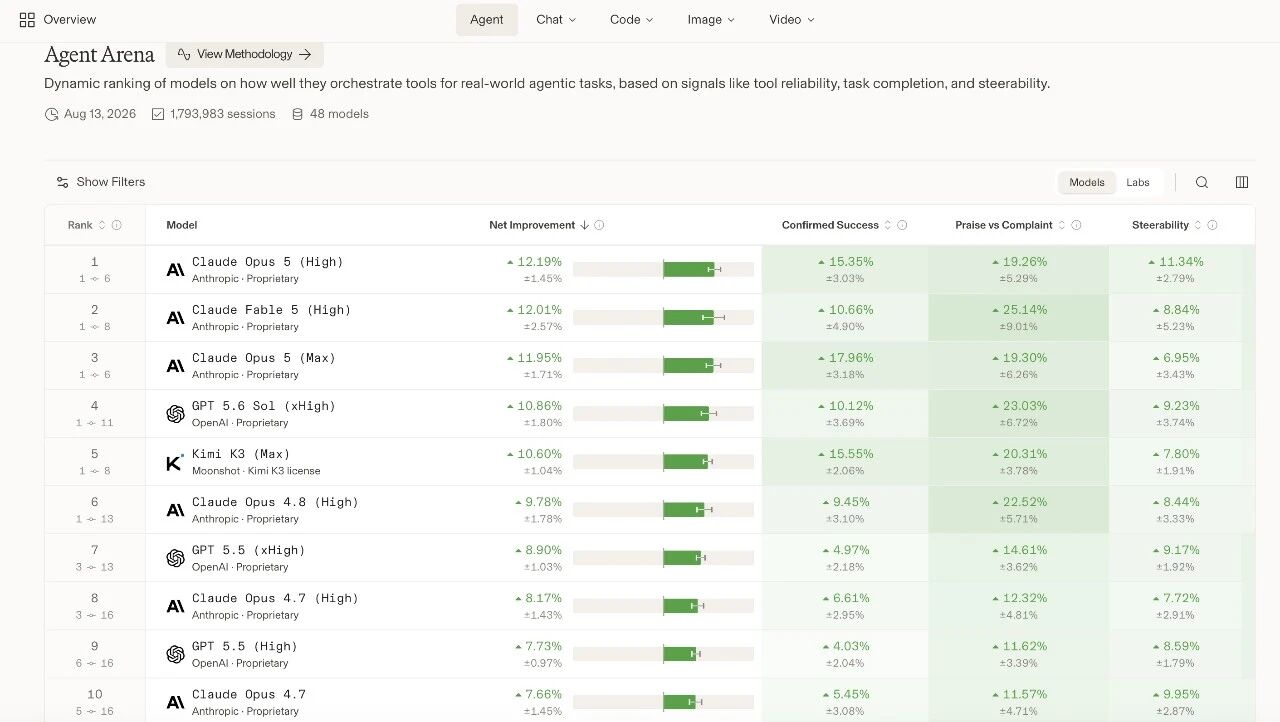Viewport: 1280px width, 722px height.
Task: Select the Agent tab
Action: [487, 20]
